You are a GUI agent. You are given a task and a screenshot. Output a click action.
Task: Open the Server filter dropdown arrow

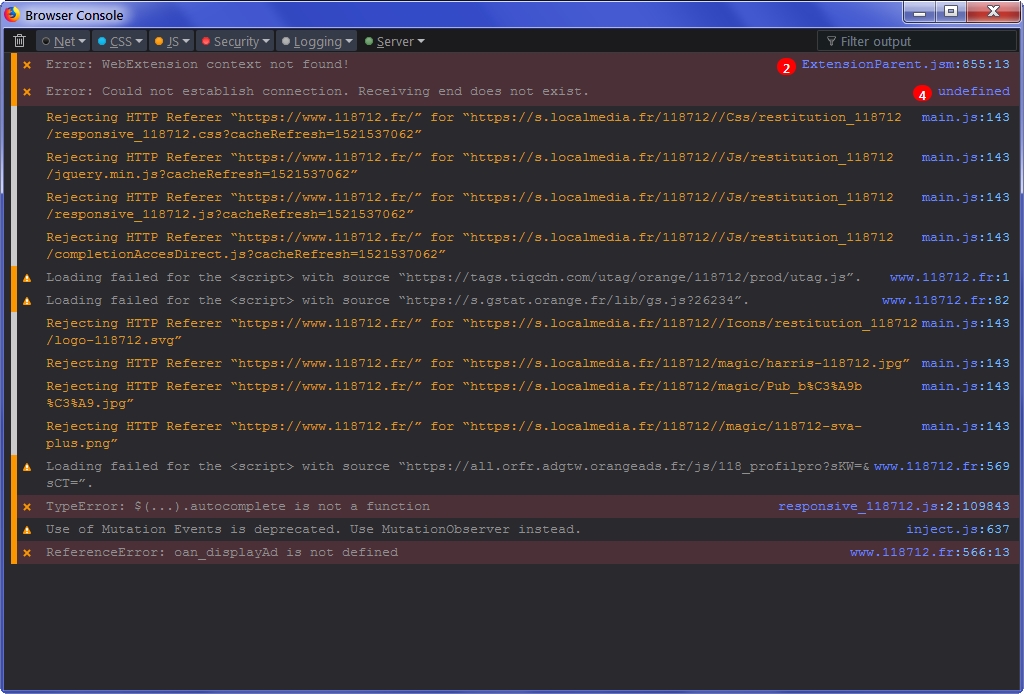421,41
